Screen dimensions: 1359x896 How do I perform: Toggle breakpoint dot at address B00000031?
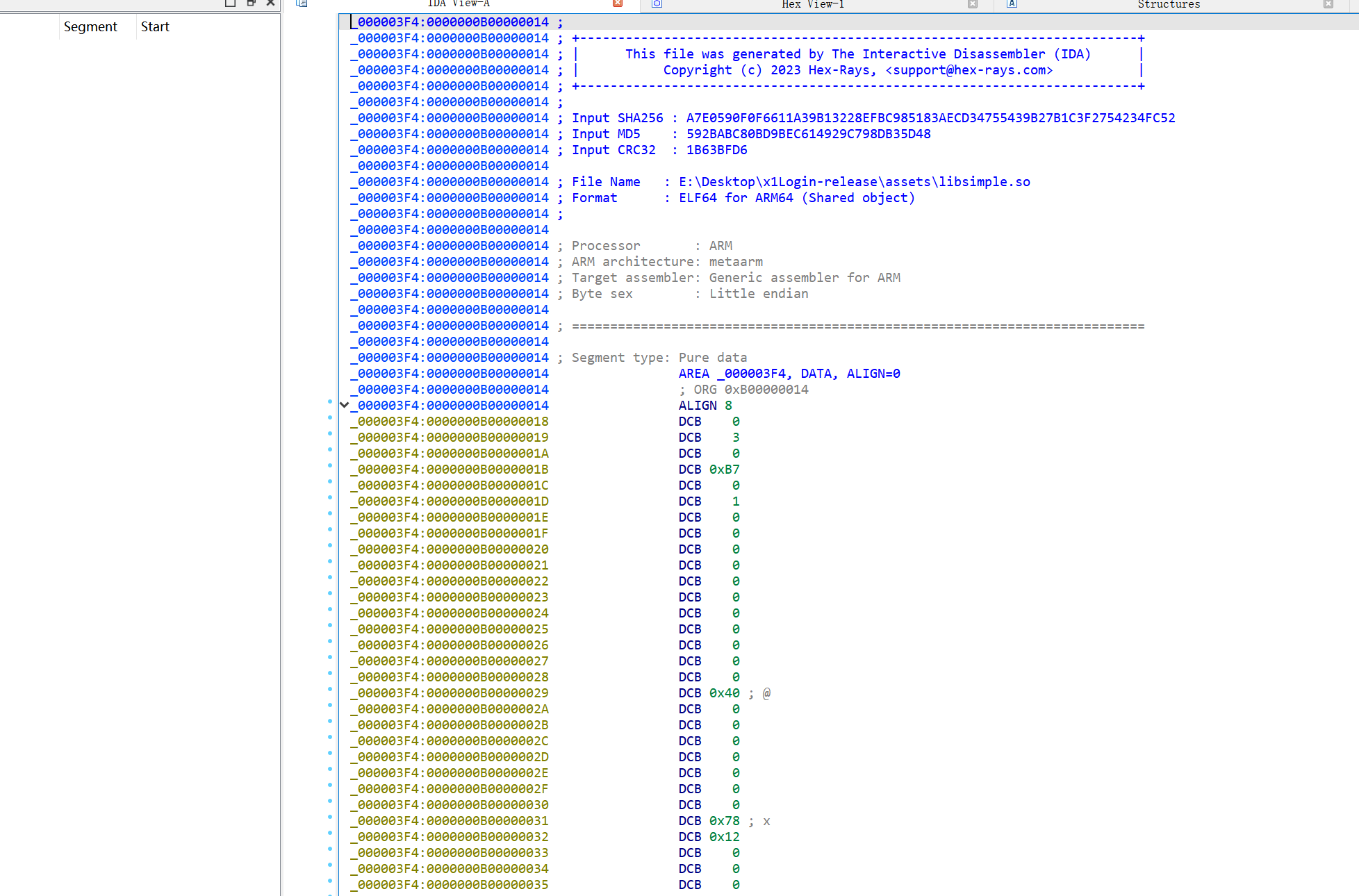point(330,817)
